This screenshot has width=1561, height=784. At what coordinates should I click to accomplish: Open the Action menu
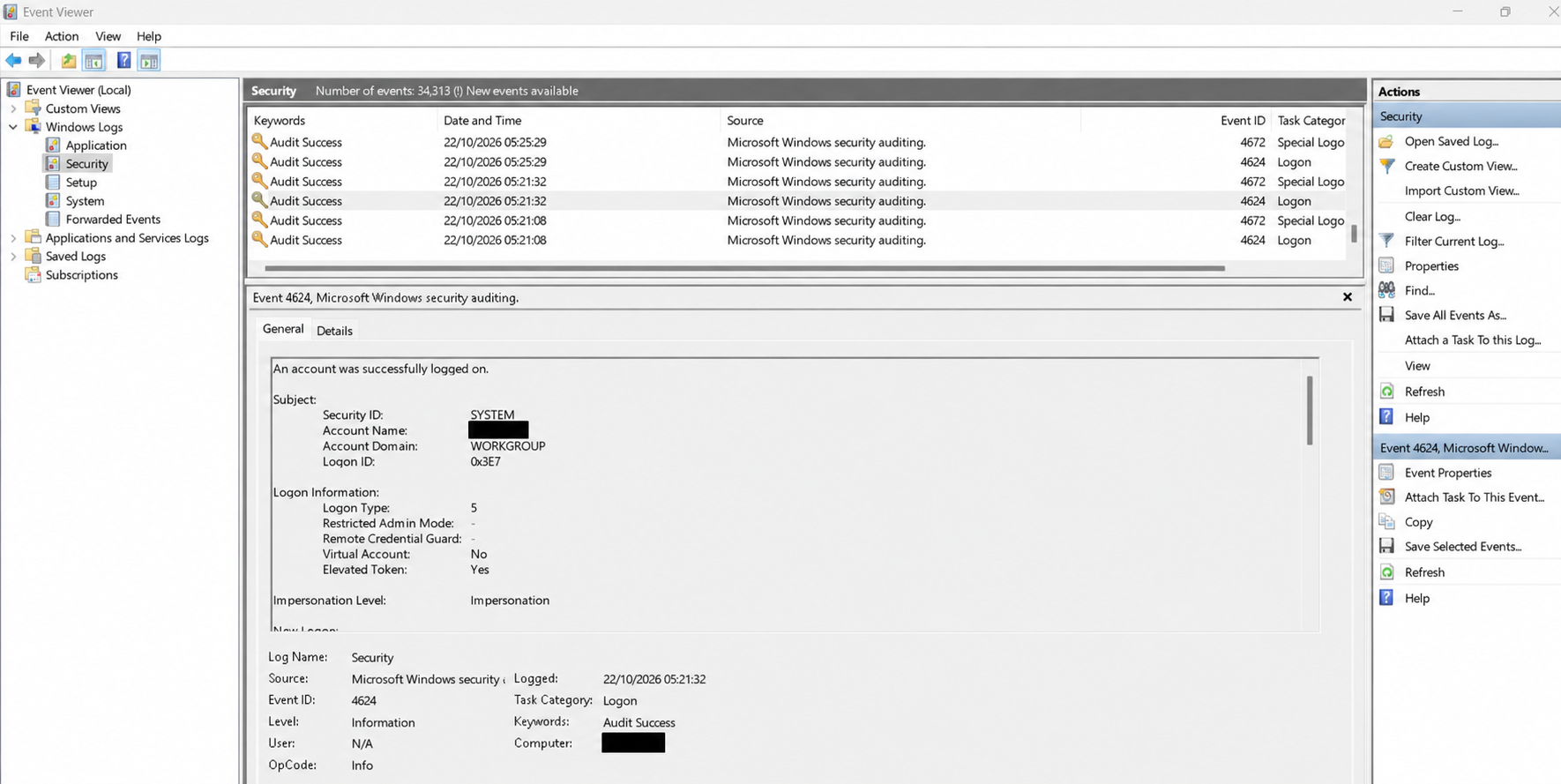coord(62,36)
